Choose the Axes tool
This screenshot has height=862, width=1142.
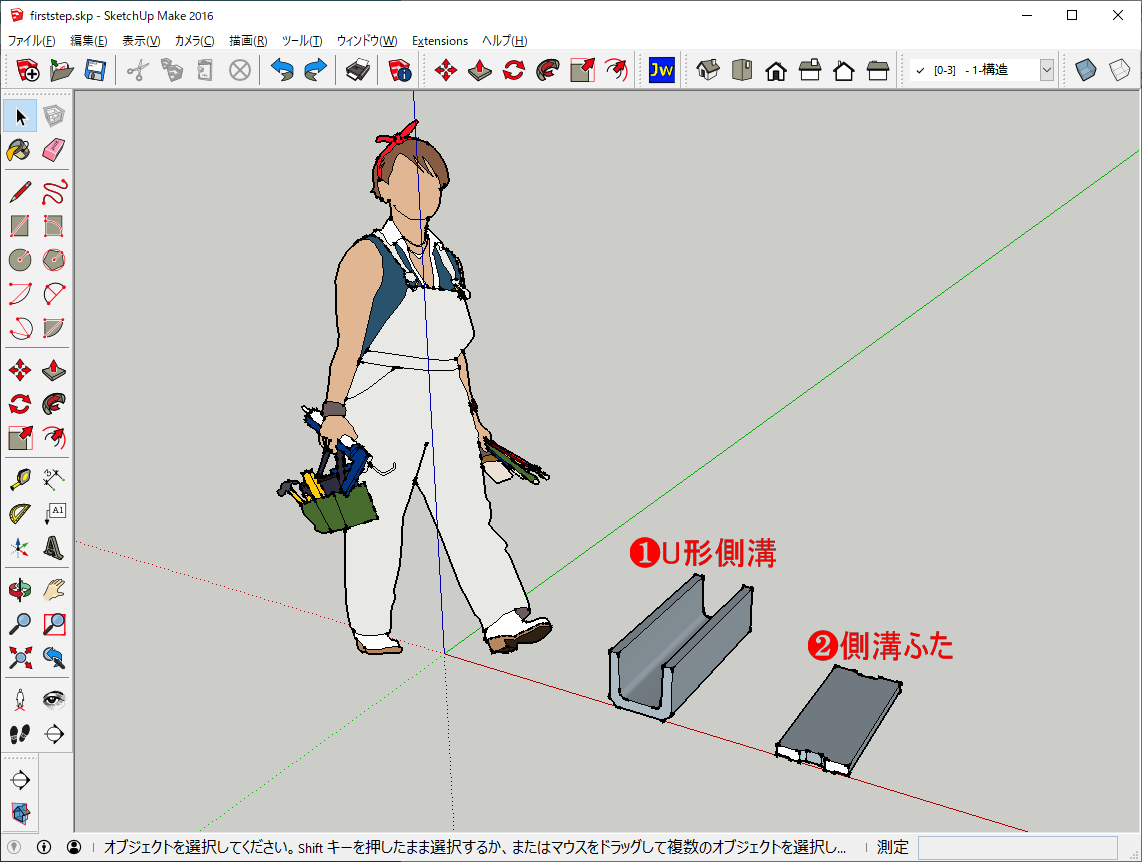(20, 547)
